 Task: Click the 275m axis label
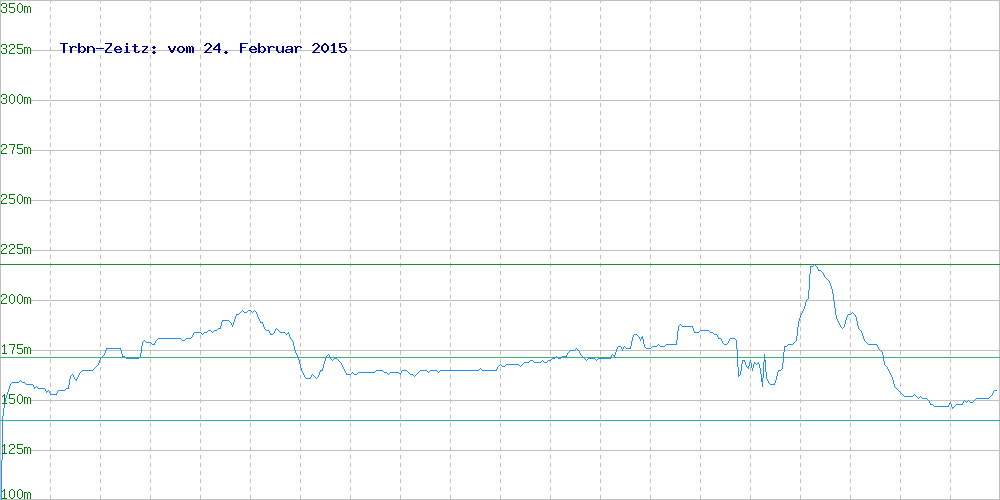(x=17, y=149)
